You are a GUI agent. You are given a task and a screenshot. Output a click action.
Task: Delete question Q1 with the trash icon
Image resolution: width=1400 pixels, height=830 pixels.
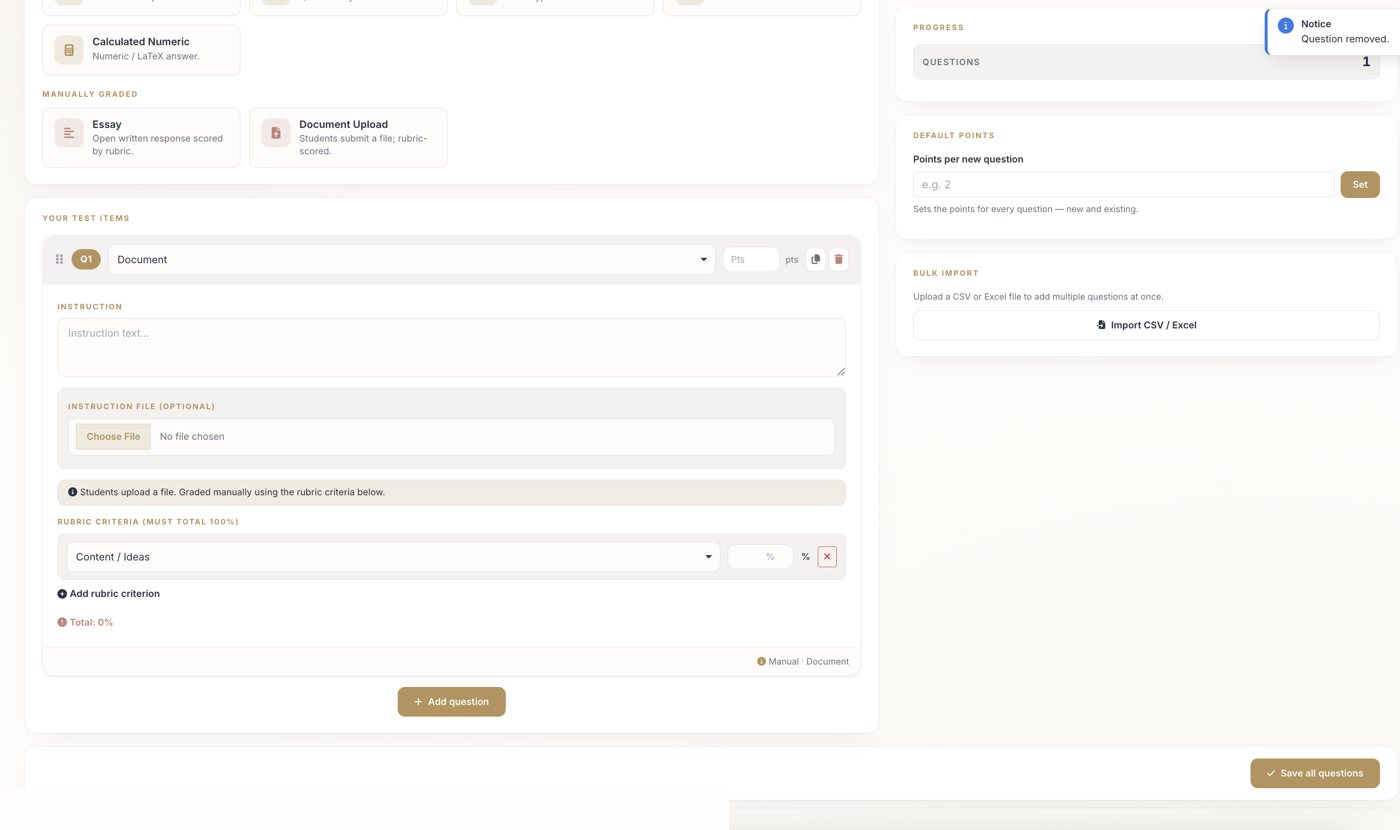[x=839, y=260]
